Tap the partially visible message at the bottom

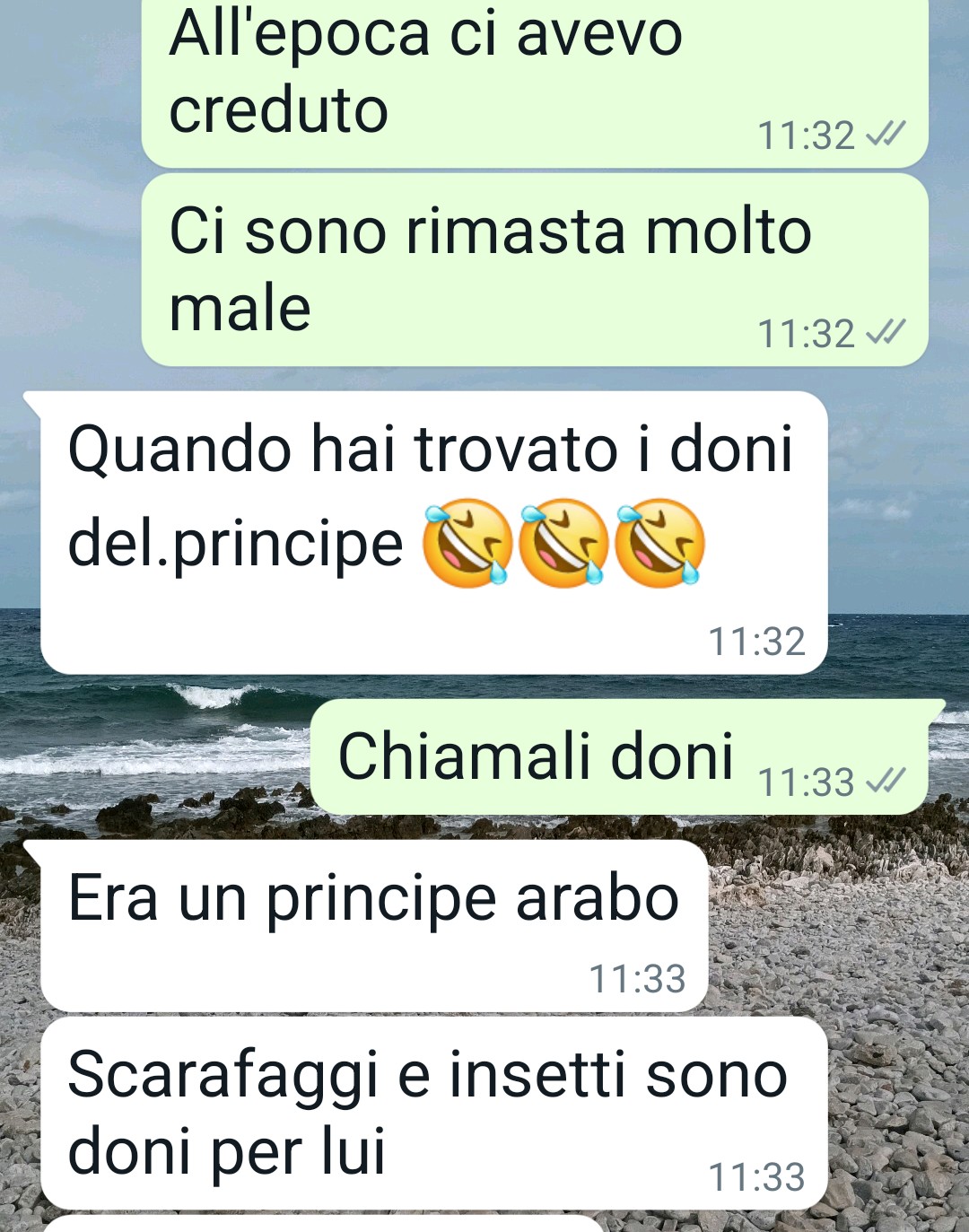[323, 1224]
